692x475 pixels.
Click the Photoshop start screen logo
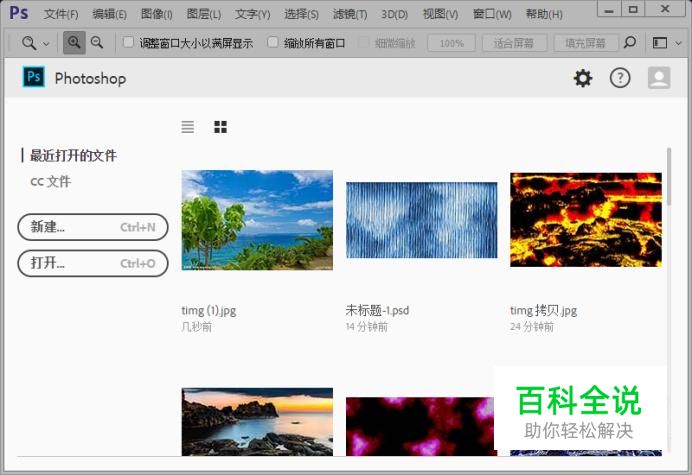[34, 77]
